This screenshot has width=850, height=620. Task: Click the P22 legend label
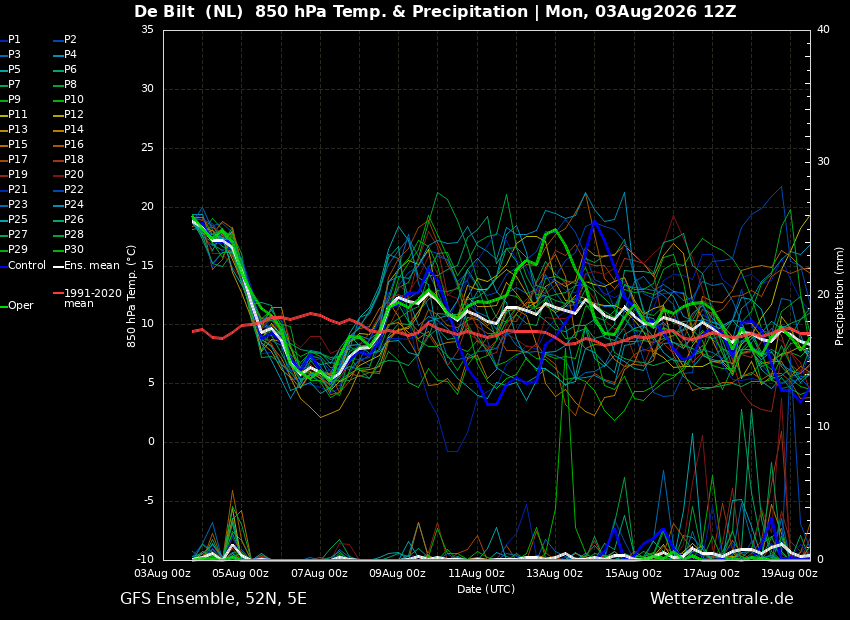(x=74, y=190)
